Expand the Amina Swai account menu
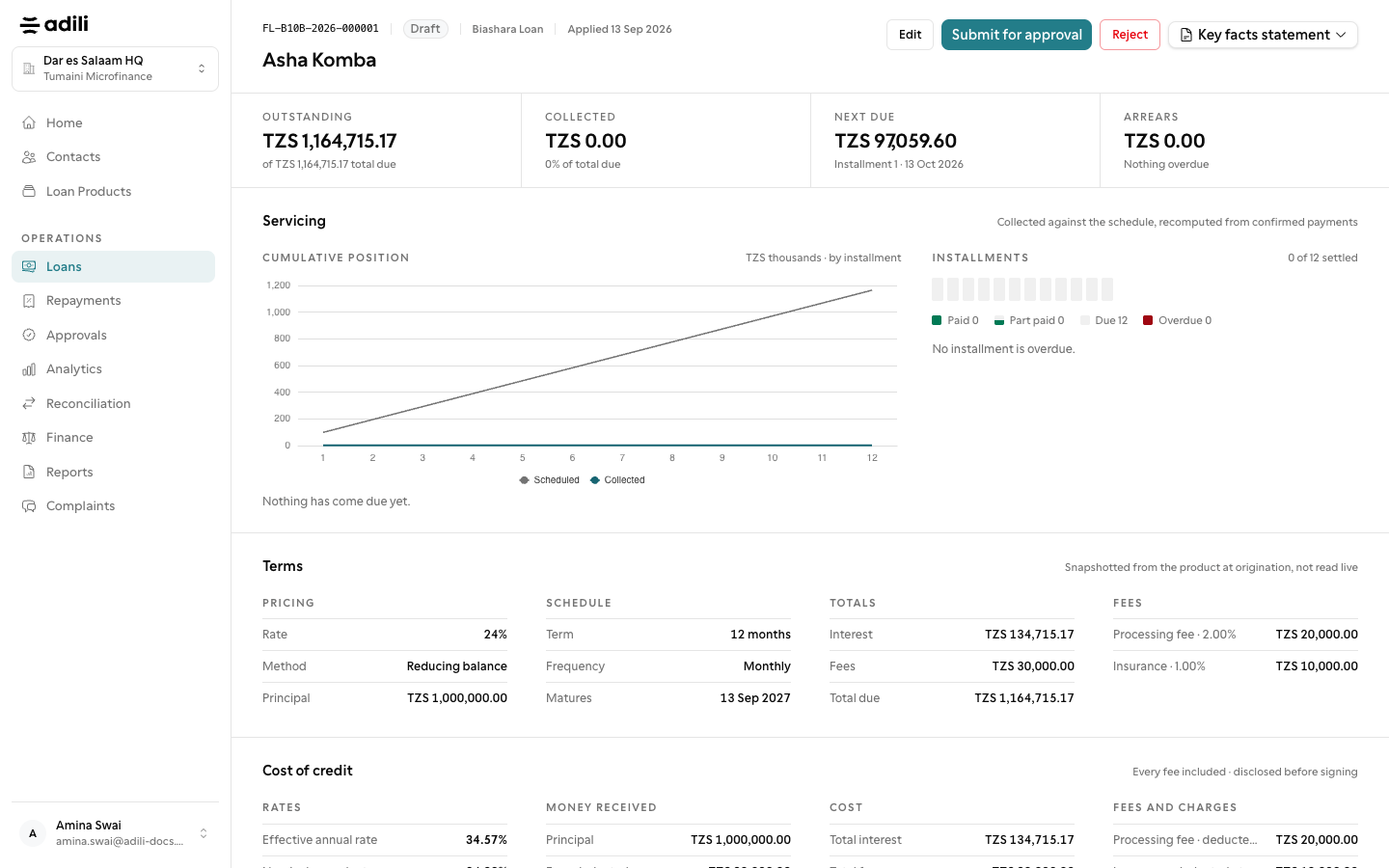 [x=115, y=833]
